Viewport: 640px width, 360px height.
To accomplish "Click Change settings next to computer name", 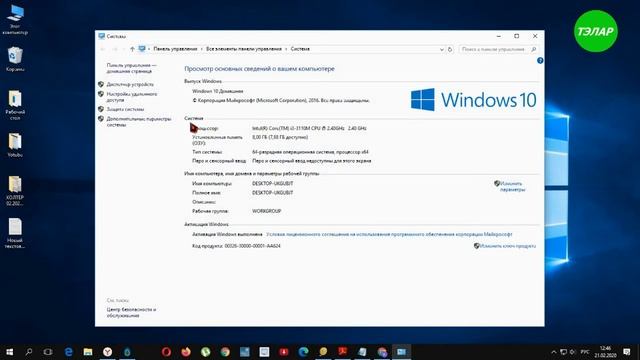I will (x=512, y=187).
